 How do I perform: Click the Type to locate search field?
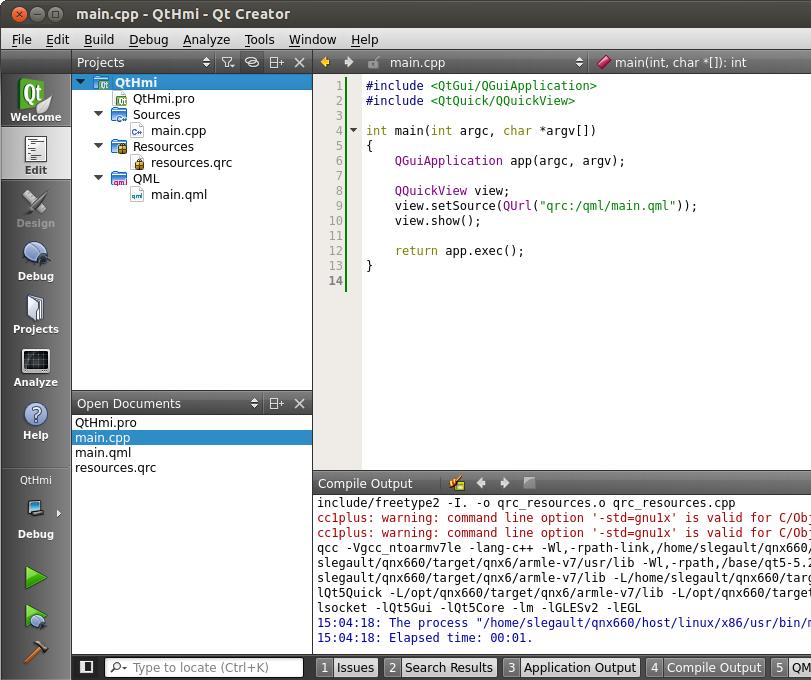(x=204, y=668)
